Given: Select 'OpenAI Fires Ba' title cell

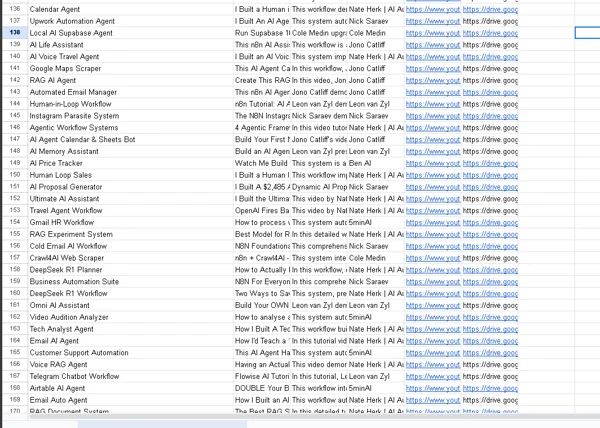Looking at the screenshot, I should coord(262,211).
